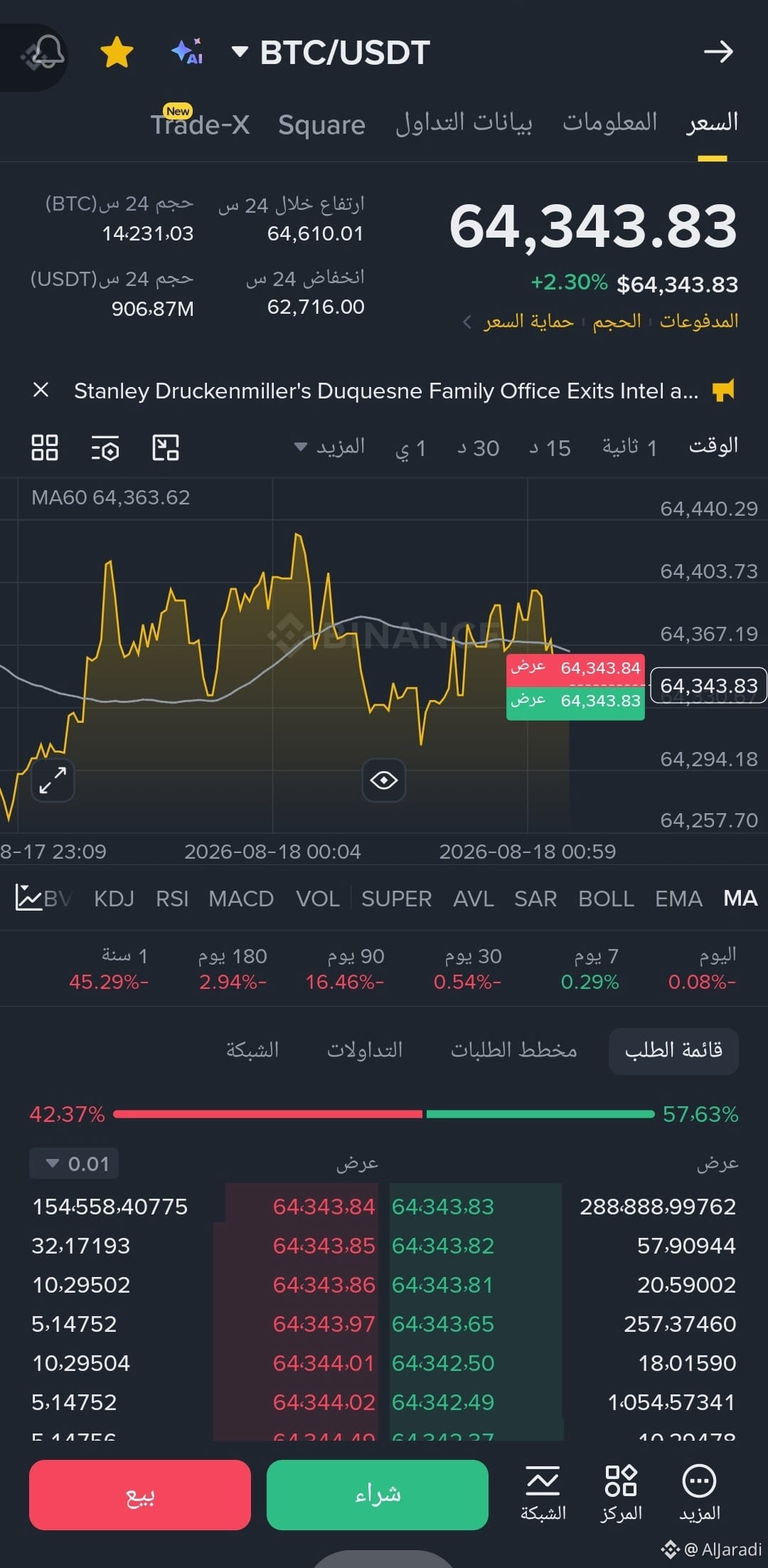Toggle the MA indicator
The height and width of the screenshot is (1568, 768).
tap(740, 899)
